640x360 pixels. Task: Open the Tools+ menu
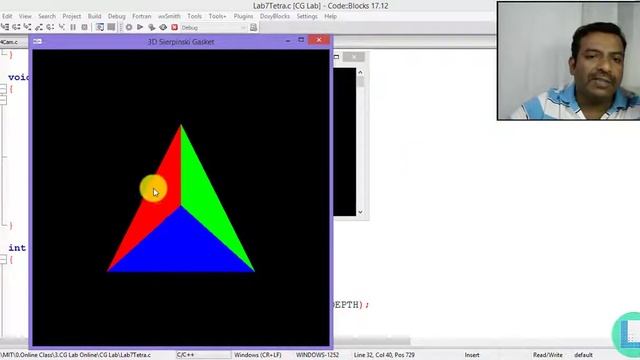click(218, 16)
